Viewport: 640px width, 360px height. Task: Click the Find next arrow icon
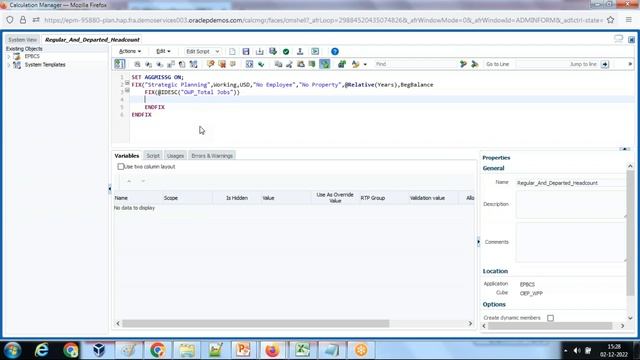463,64
